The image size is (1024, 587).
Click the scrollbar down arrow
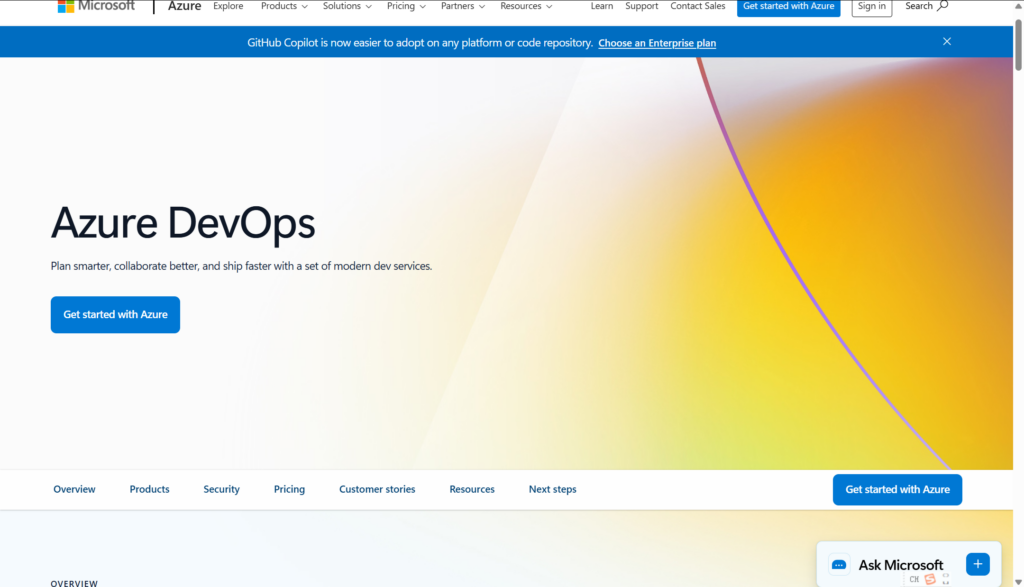click(x=1018, y=582)
